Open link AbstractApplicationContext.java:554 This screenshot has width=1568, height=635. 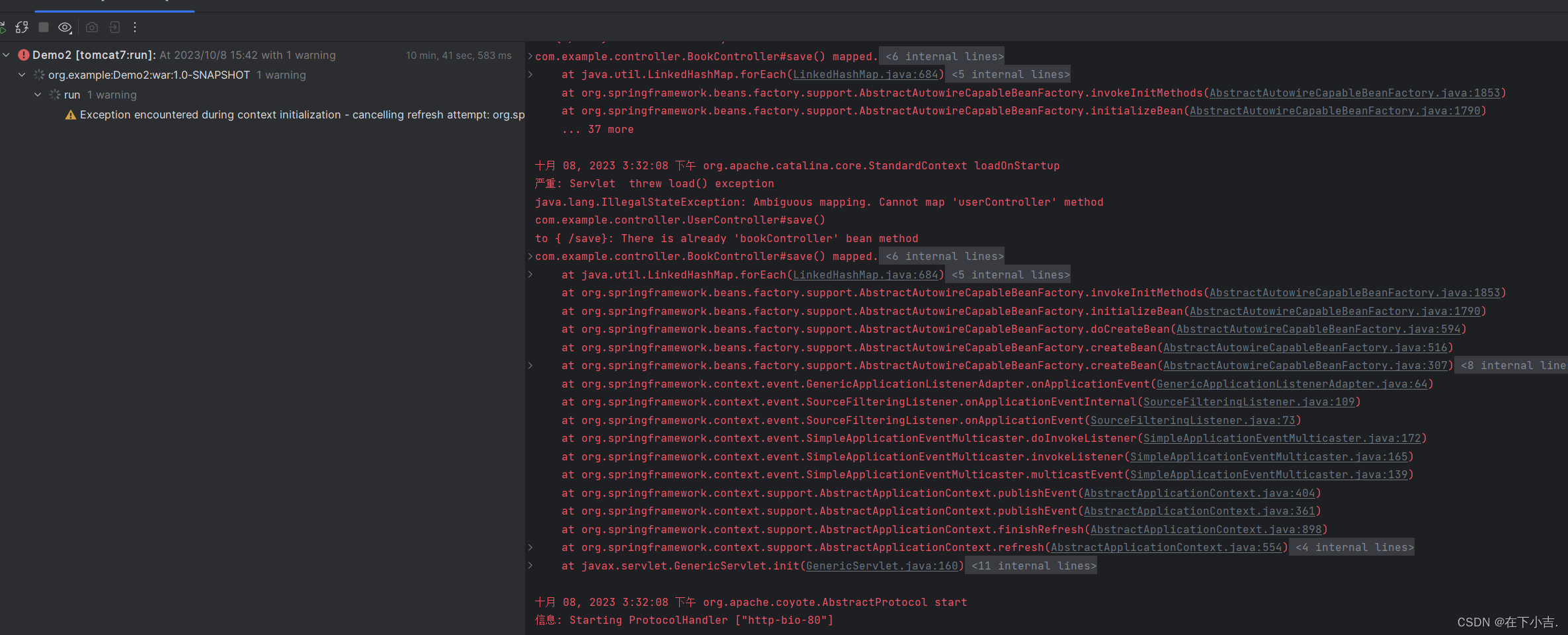click(x=1166, y=547)
